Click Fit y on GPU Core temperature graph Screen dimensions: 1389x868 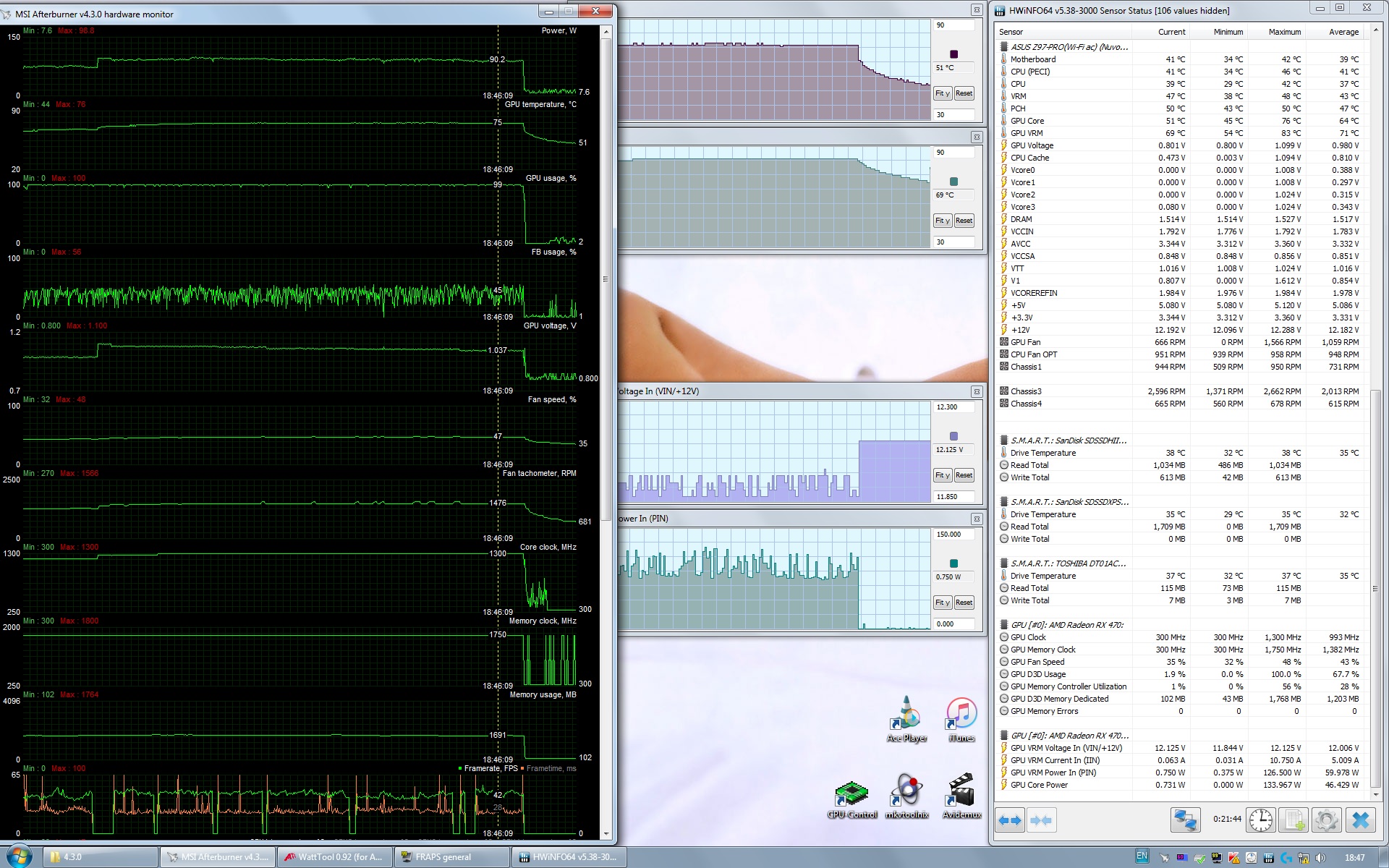point(942,93)
